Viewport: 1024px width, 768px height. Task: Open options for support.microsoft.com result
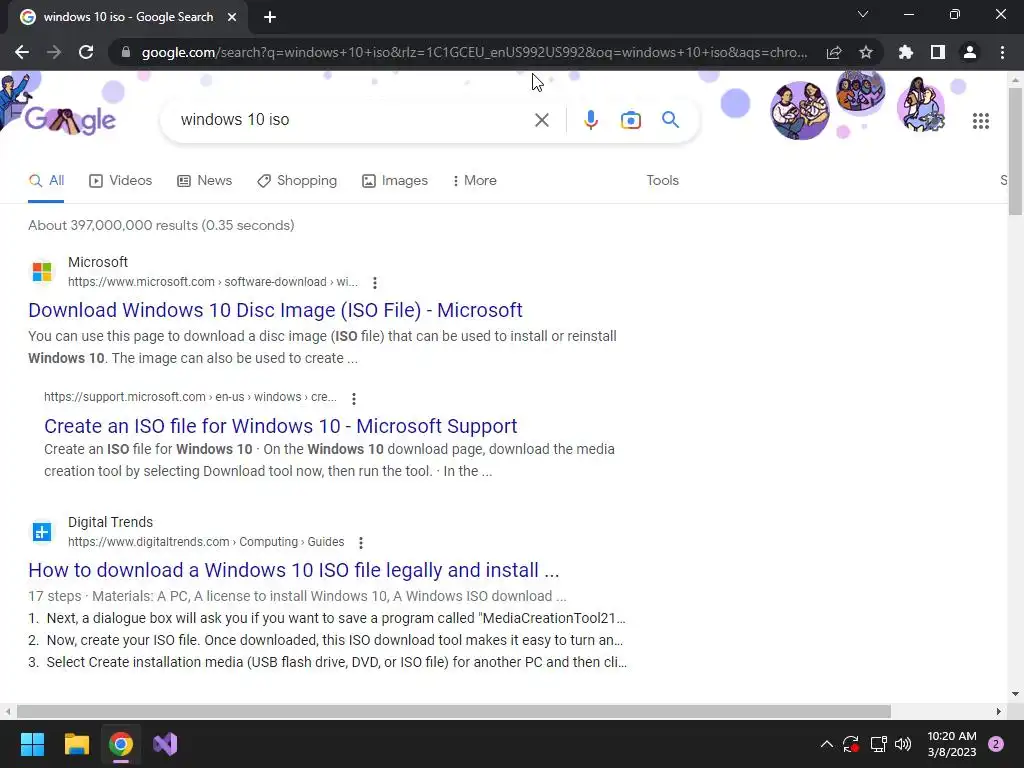coord(353,398)
